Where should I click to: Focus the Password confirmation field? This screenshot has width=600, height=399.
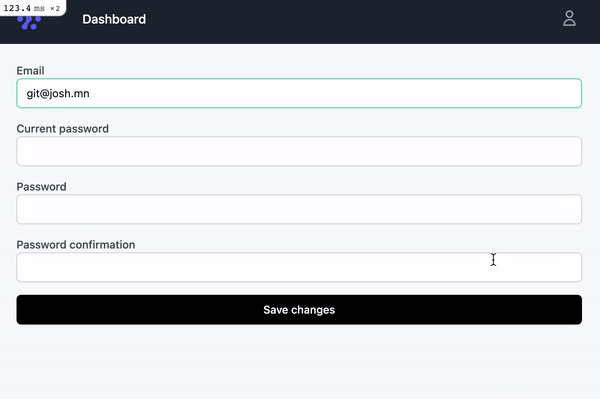point(299,267)
